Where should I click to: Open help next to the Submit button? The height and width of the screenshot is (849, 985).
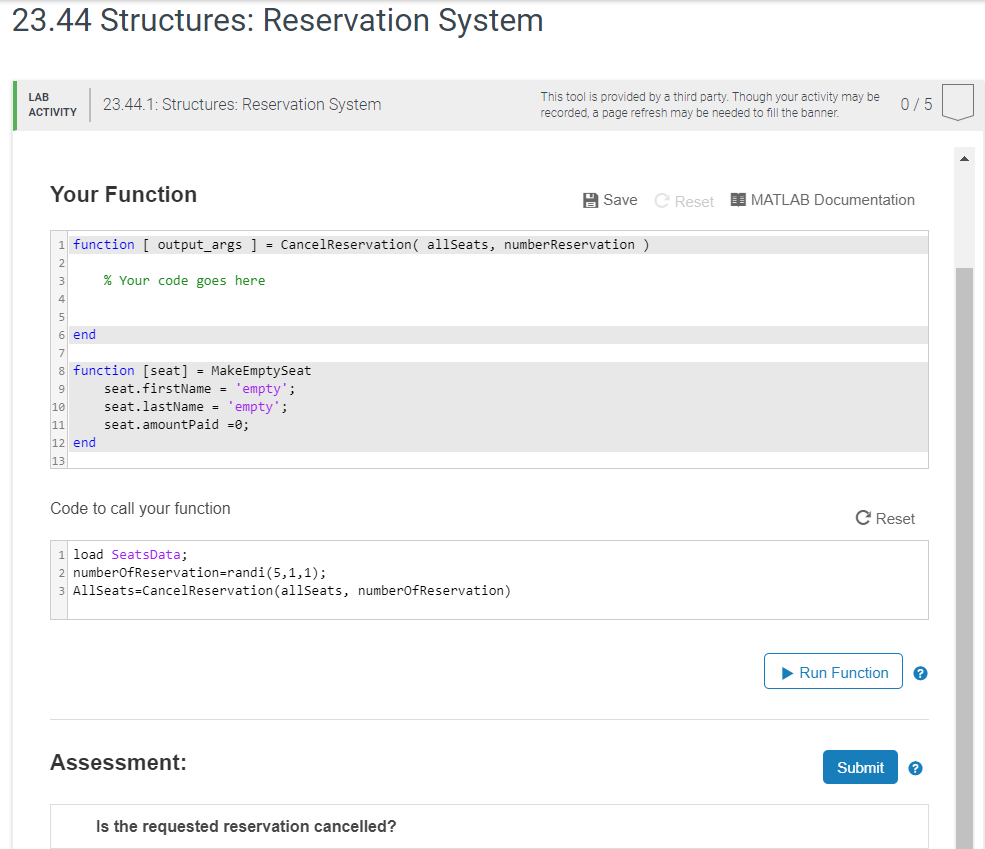(915, 768)
